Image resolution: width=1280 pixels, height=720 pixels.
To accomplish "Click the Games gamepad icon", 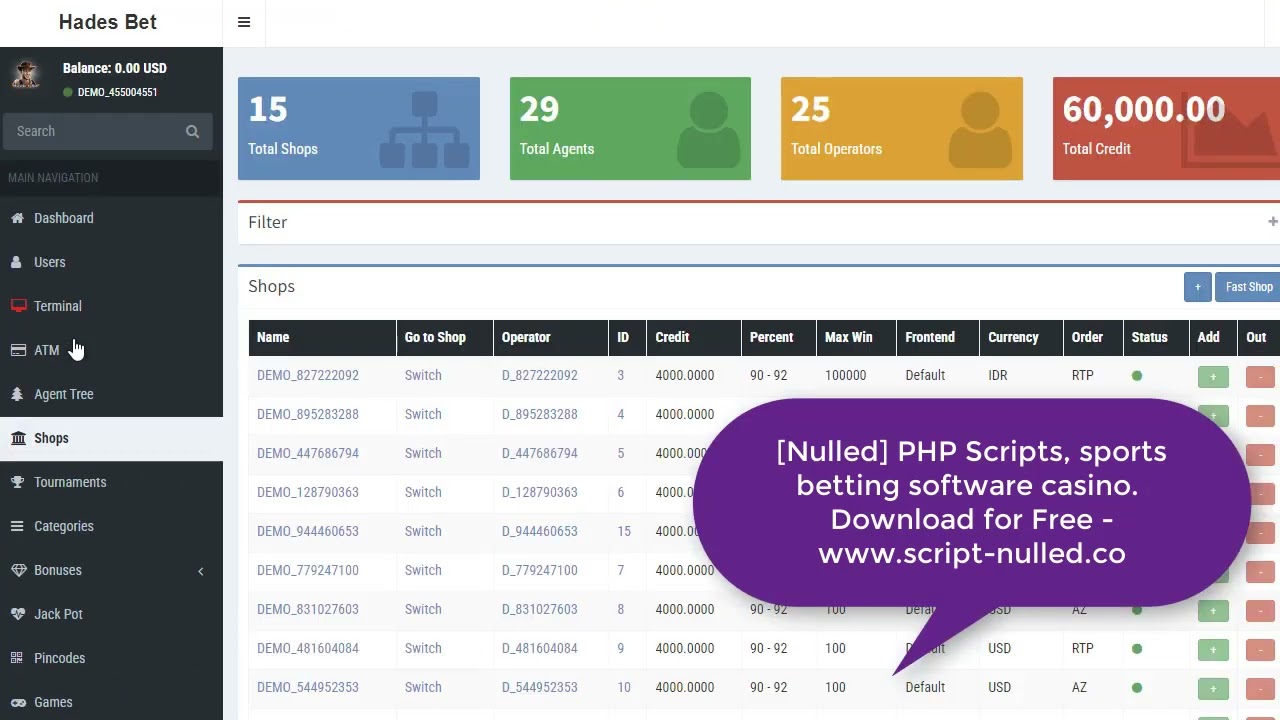I will point(17,702).
